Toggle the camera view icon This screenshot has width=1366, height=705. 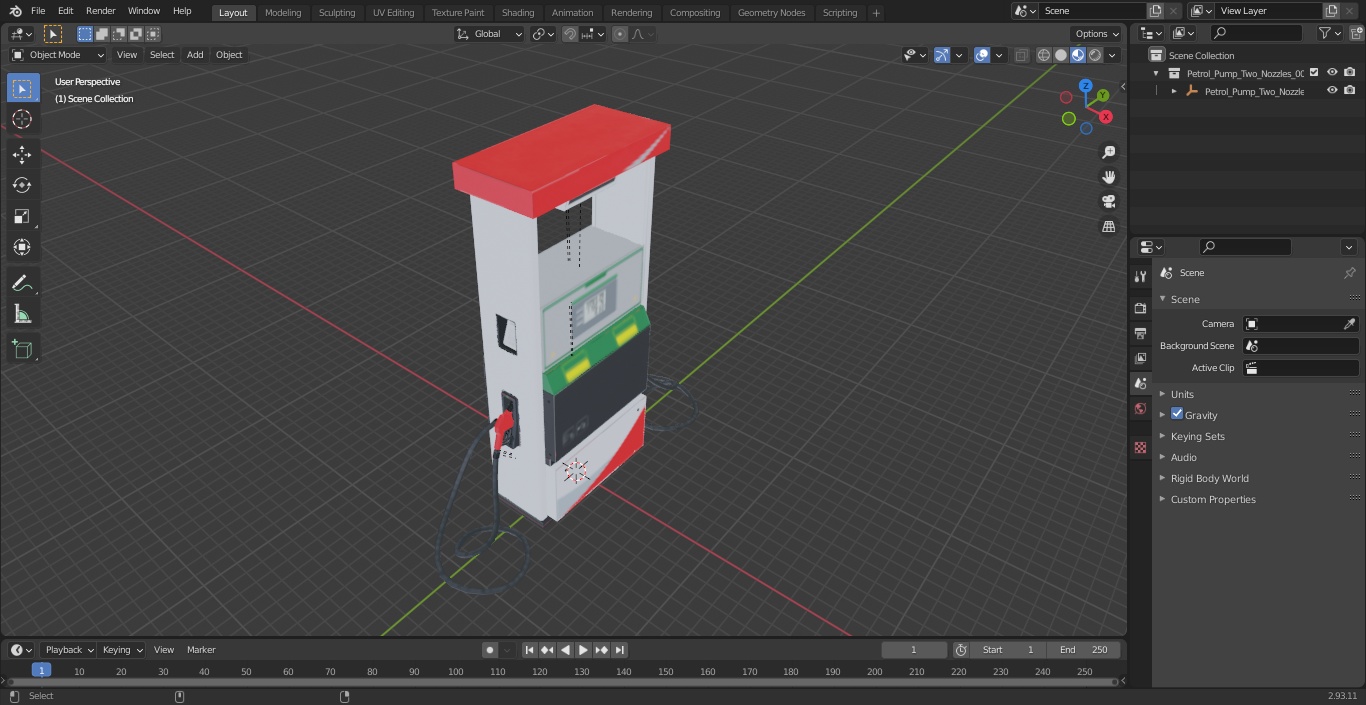[1108, 202]
